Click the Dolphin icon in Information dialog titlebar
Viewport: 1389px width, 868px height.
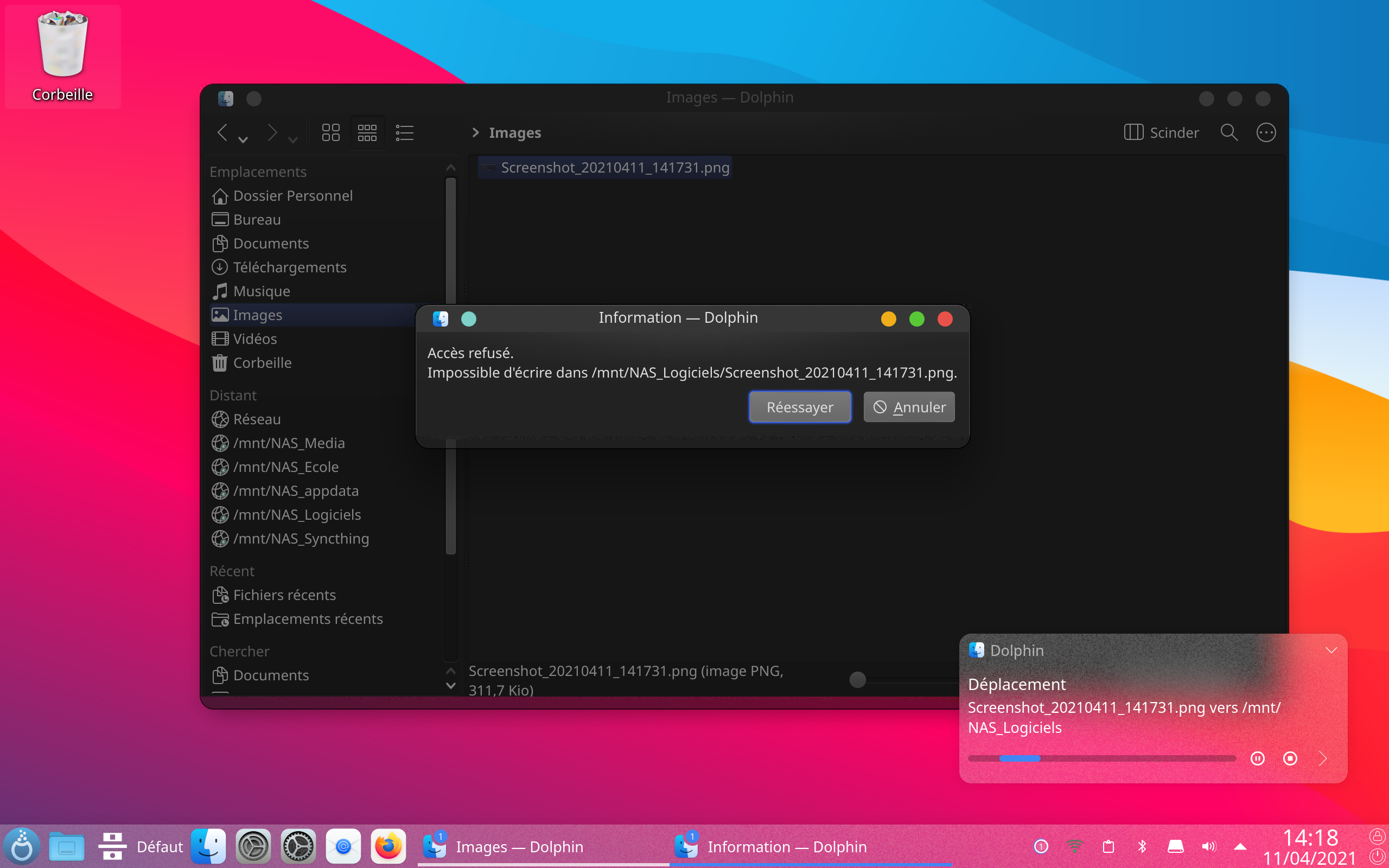point(440,318)
